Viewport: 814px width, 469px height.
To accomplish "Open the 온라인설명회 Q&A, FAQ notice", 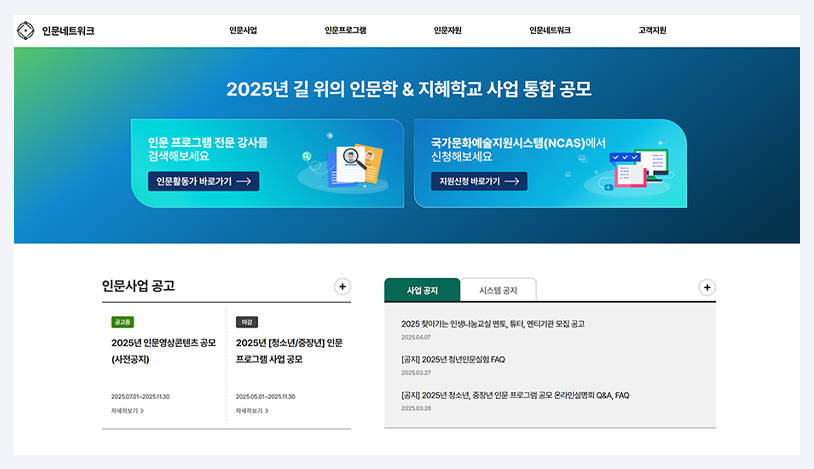I will [515, 395].
